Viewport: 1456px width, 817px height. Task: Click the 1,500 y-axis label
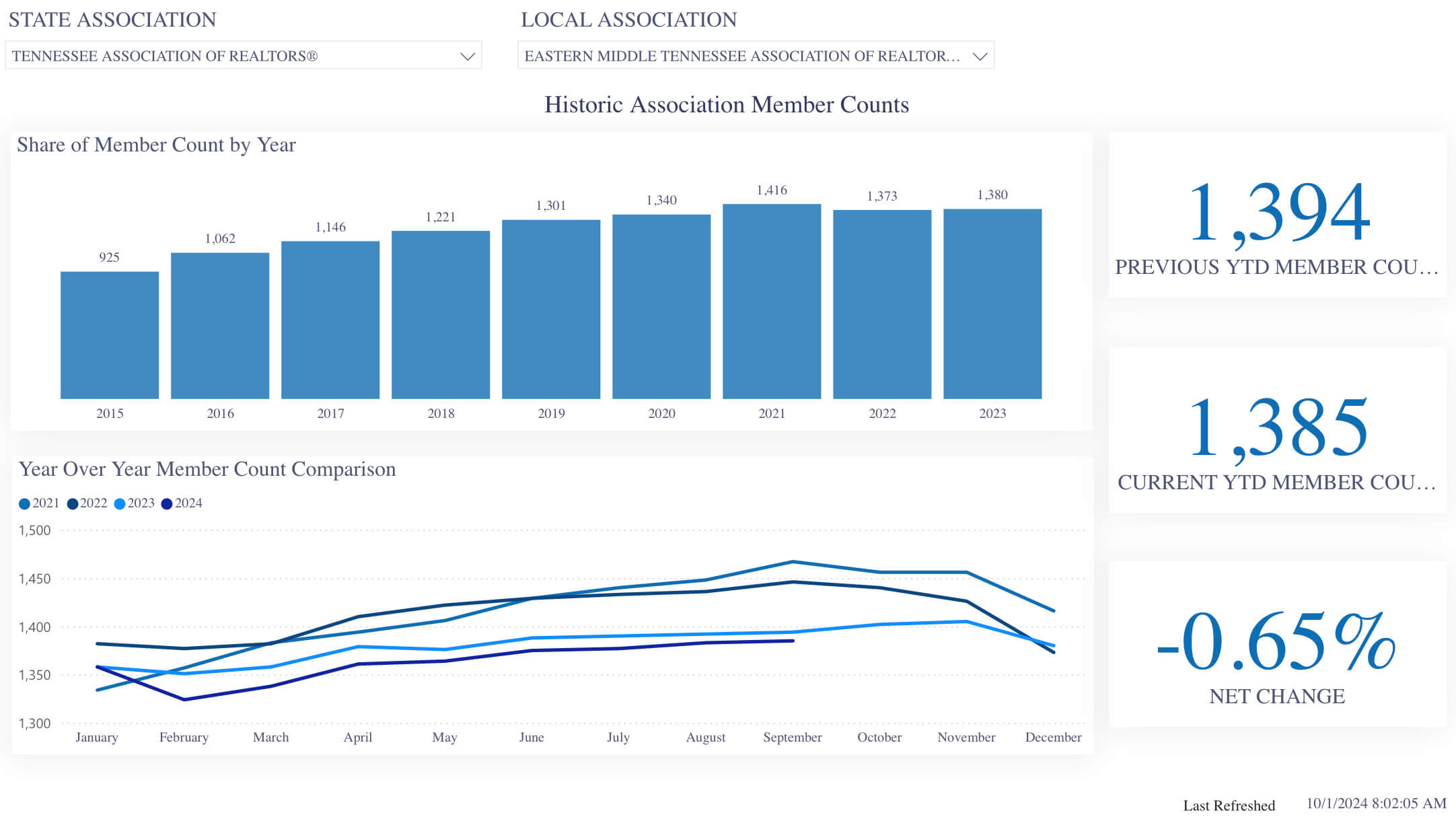pos(34,530)
